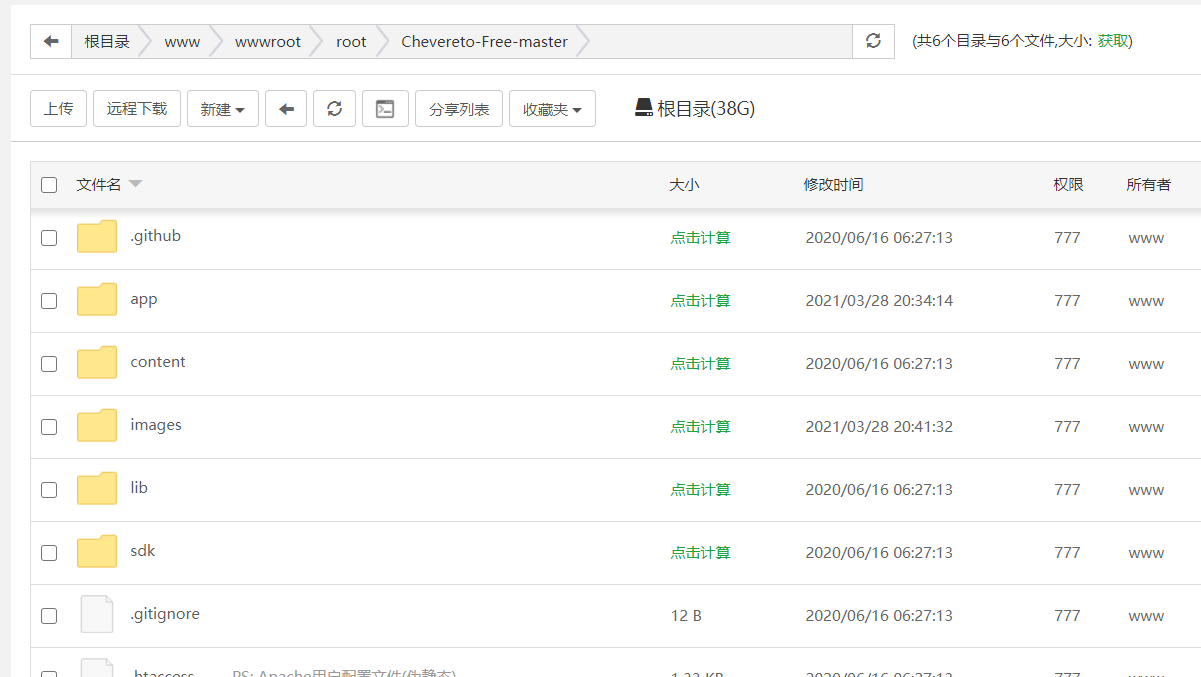Click 点击计算 for the lib folder

(700, 490)
